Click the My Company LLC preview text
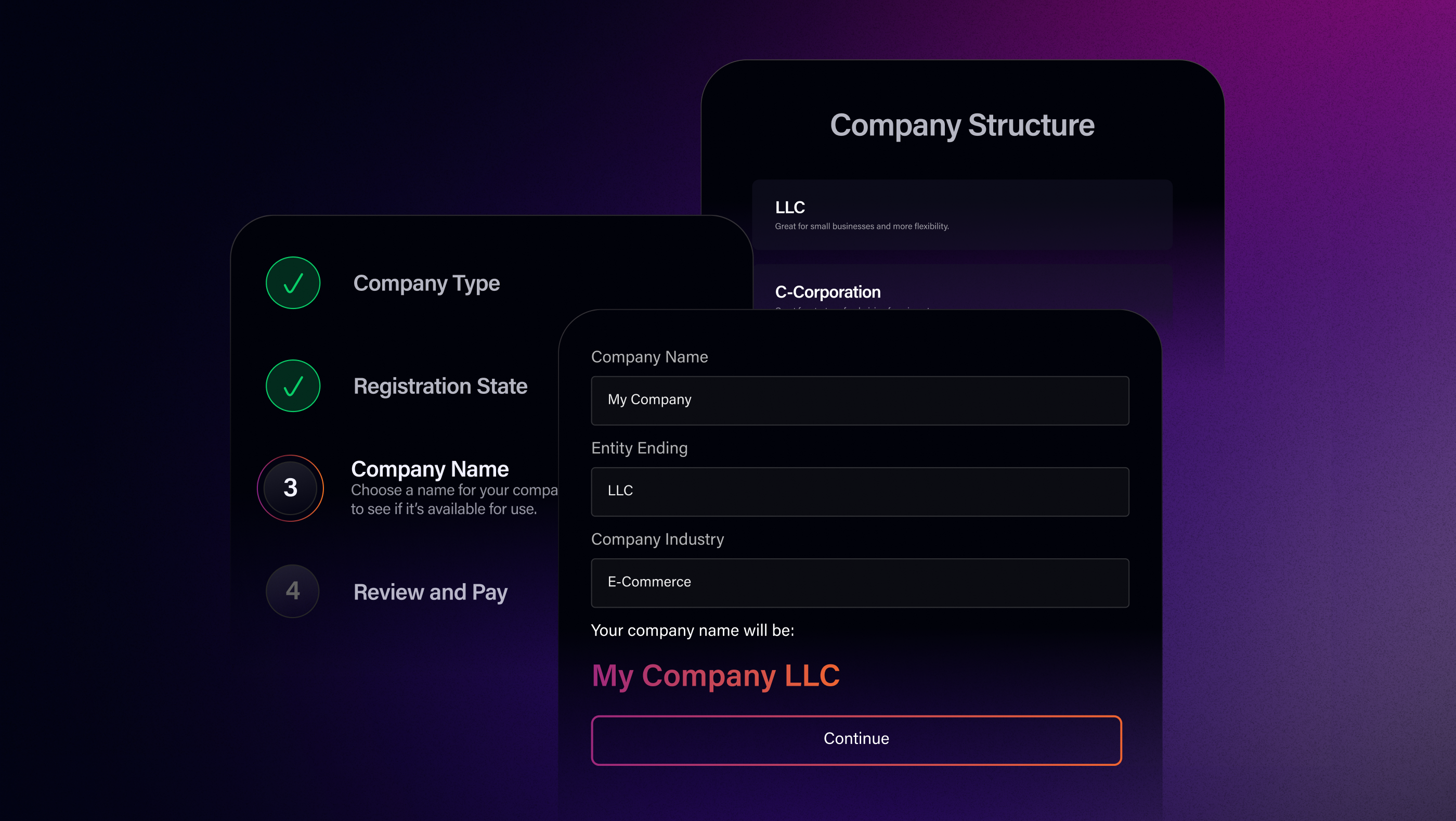The width and height of the screenshot is (1456, 821). pos(716,675)
